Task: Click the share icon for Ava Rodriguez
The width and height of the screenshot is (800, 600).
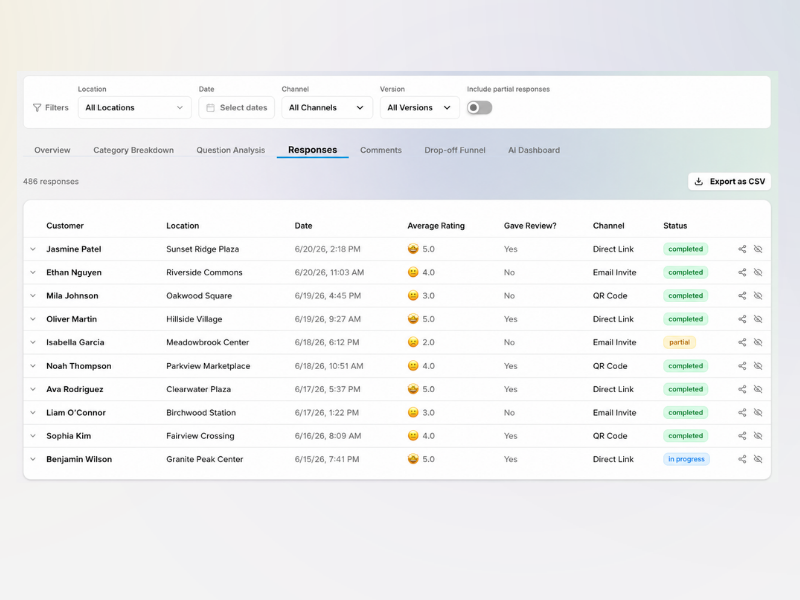Action: click(x=742, y=389)
